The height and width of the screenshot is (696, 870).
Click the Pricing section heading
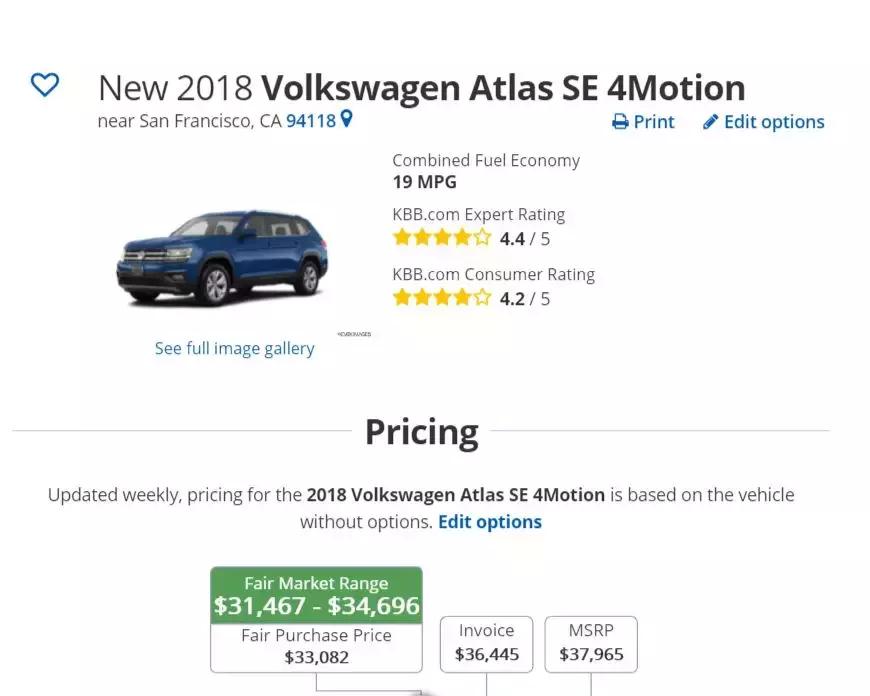(x=421, y=432)
